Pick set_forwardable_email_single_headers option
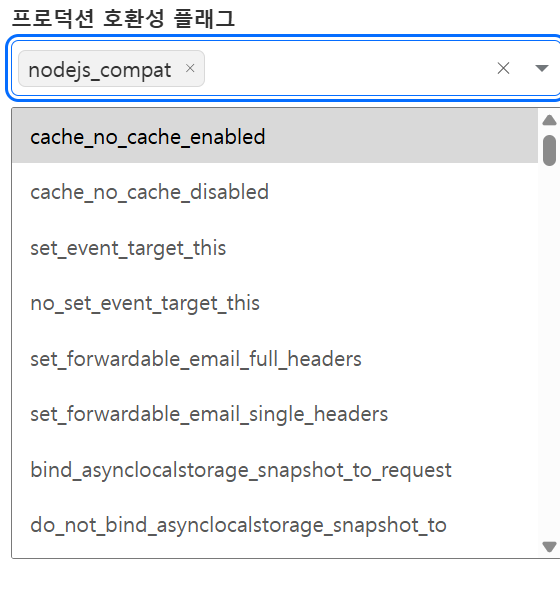This screenshot has height=593, width=560. pyautogui.click(x=275, y=414)
